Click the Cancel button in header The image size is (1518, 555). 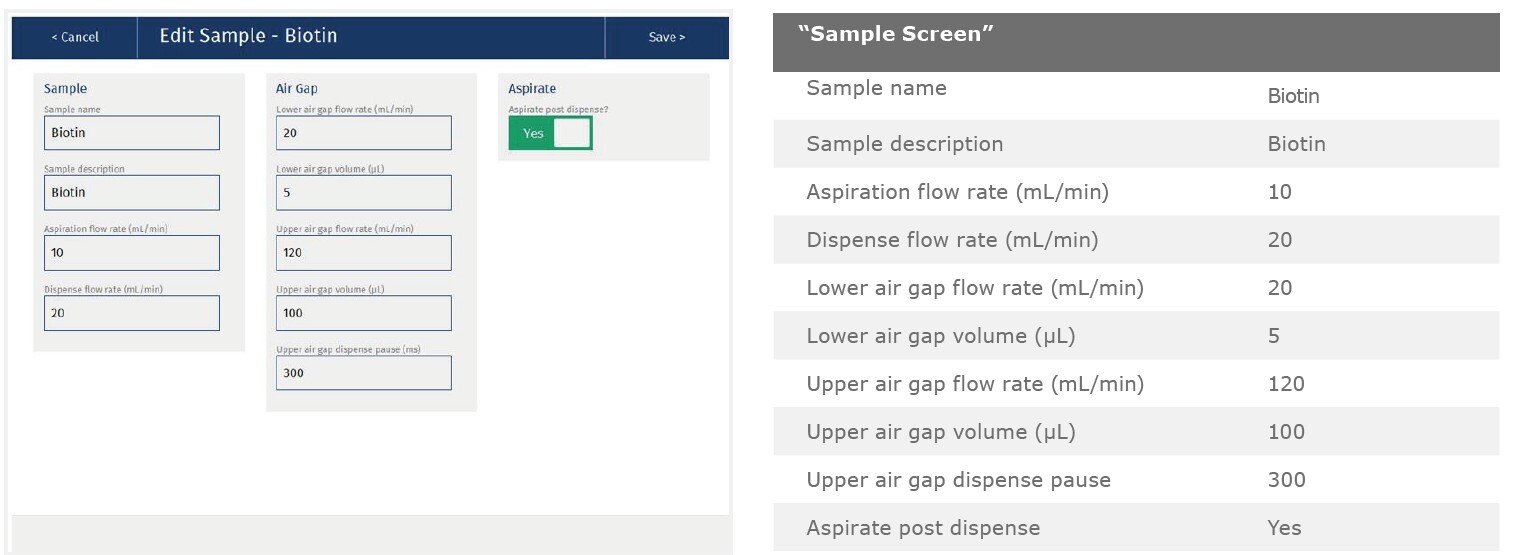click(x=75, y=37)
